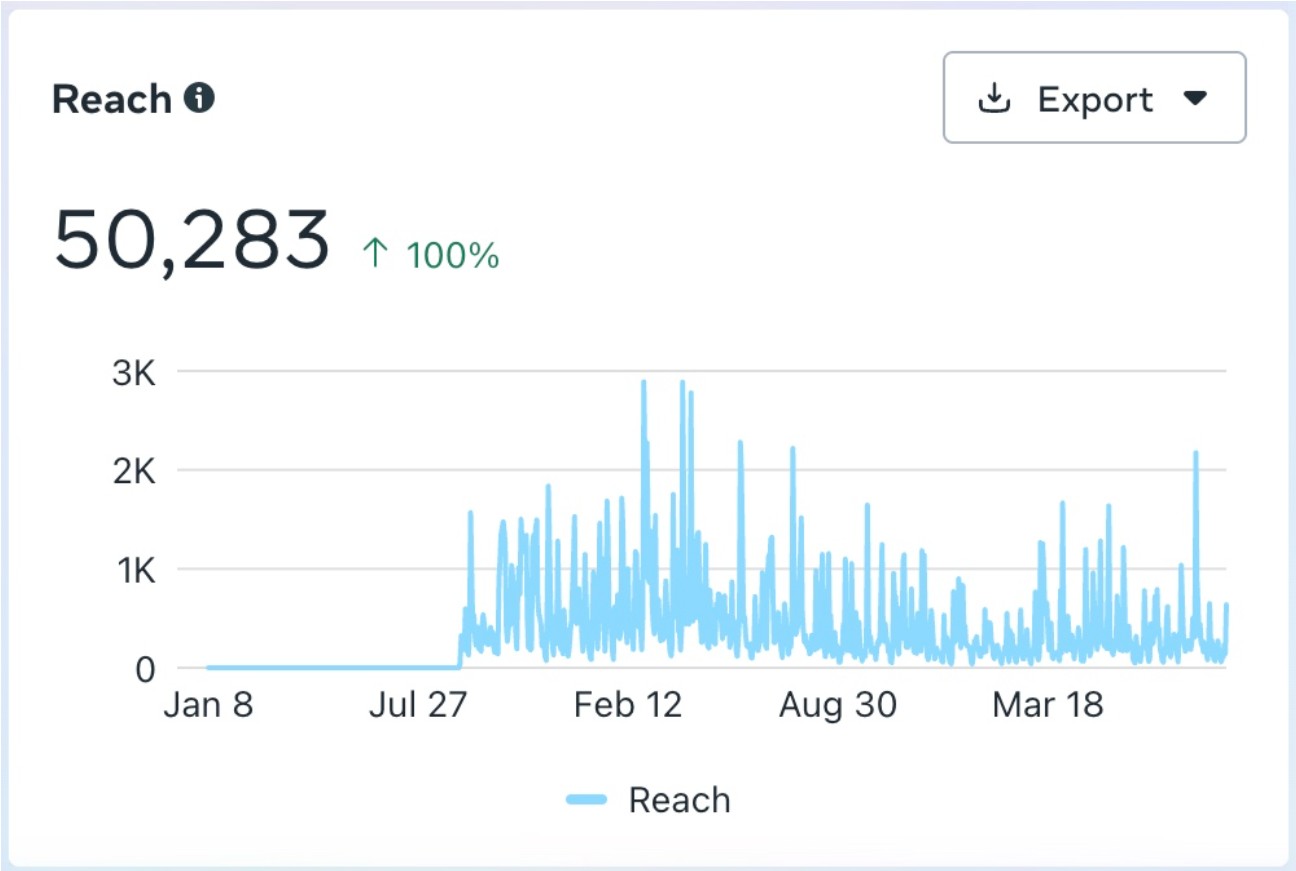The image size is (1296, 871).
Task: Select the Jul 27 x-axis date label
Action: pyautogui.click(x=418, y=705)
